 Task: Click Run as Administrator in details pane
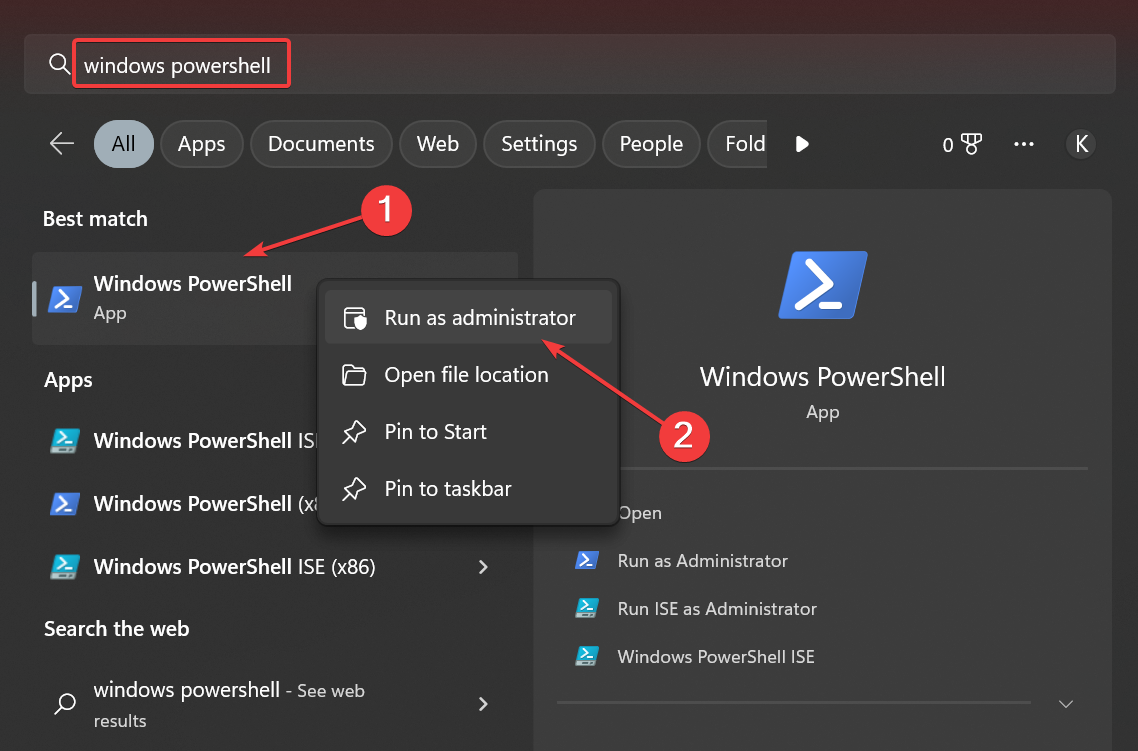(703, 561)
